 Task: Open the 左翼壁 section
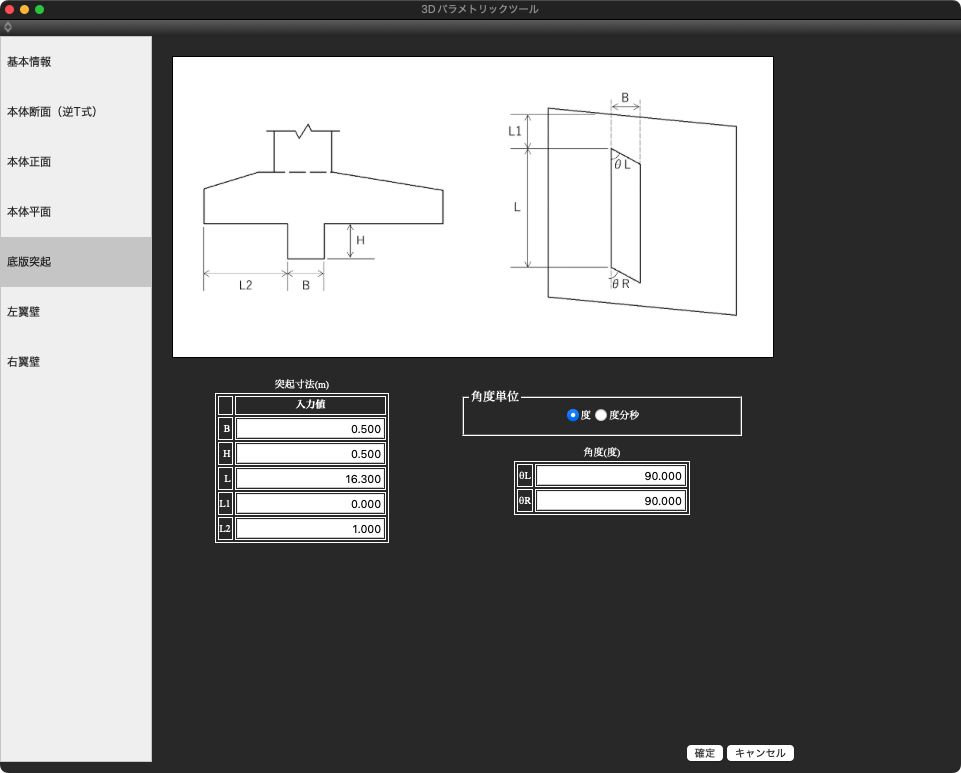pos(75,312)
